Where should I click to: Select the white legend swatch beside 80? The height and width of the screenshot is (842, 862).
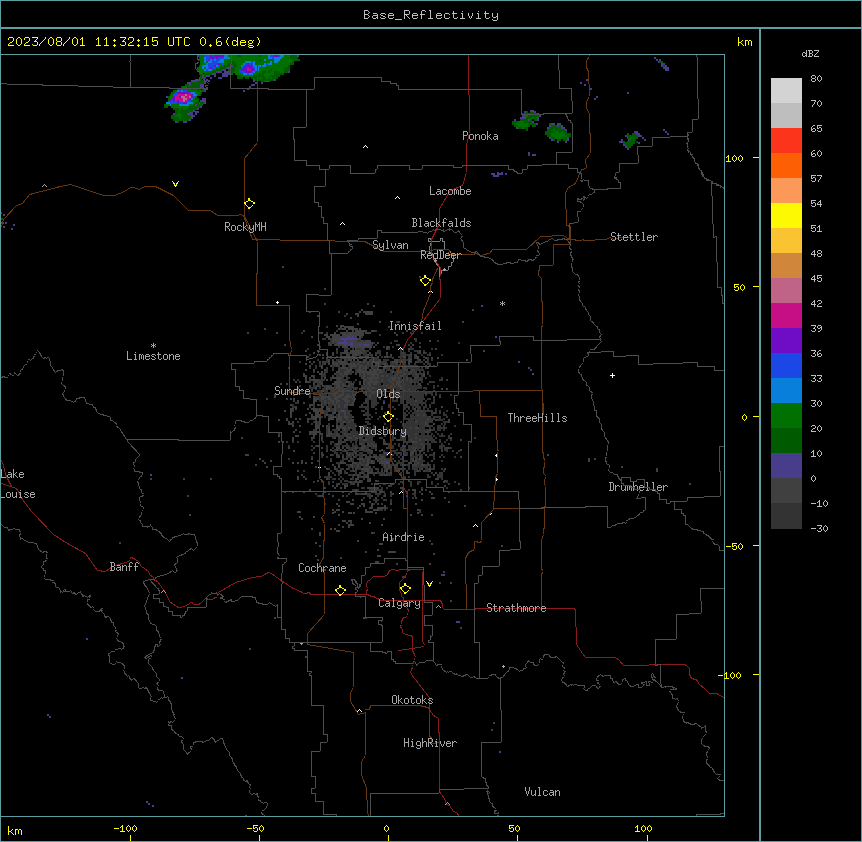pos(786,90)
